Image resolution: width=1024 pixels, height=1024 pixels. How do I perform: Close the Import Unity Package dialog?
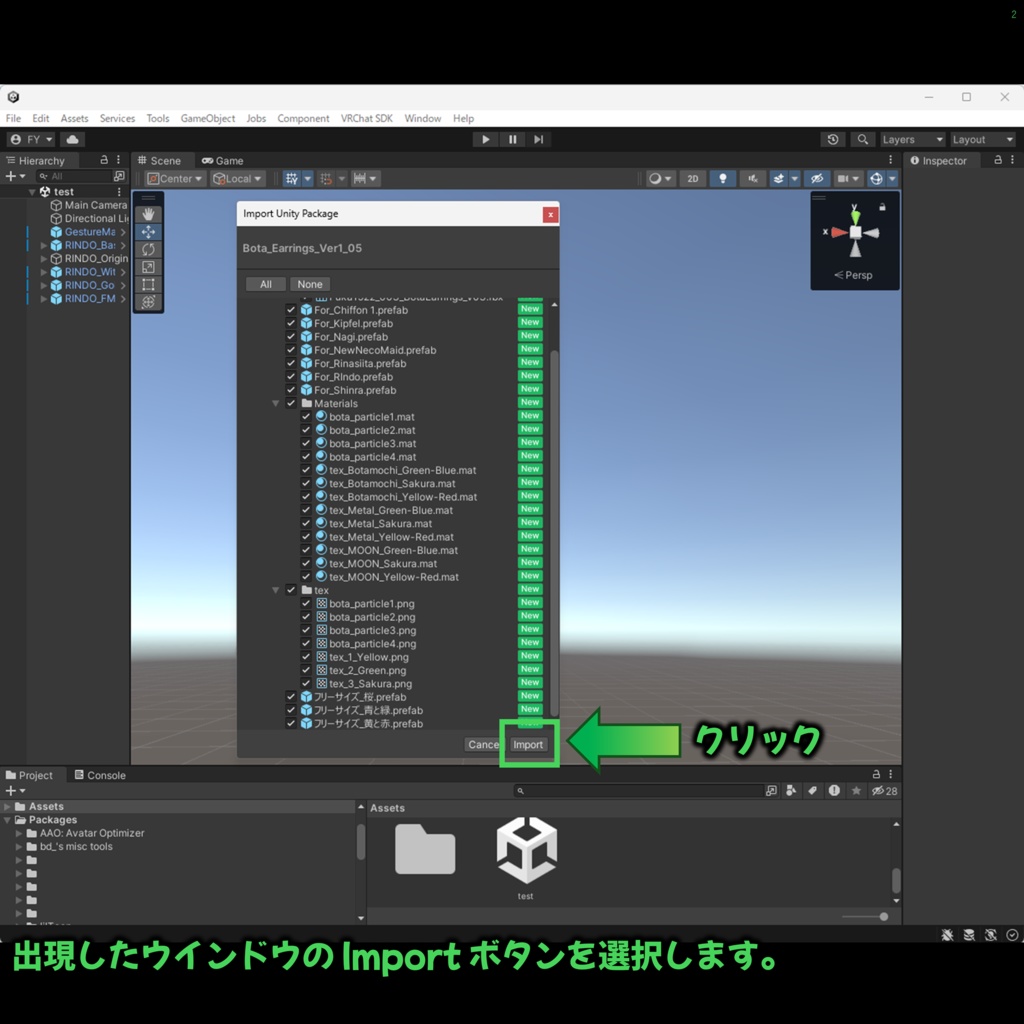tap(551, 214)
